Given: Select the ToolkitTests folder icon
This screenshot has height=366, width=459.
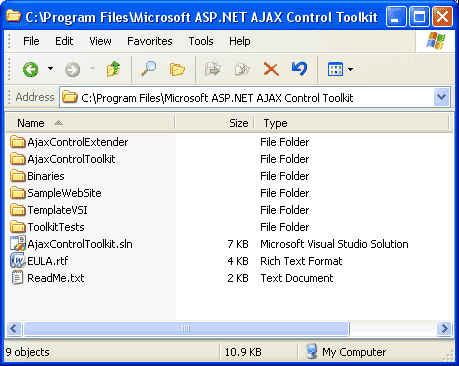Looking at the screenshot, I should click(x=18, y=227).
